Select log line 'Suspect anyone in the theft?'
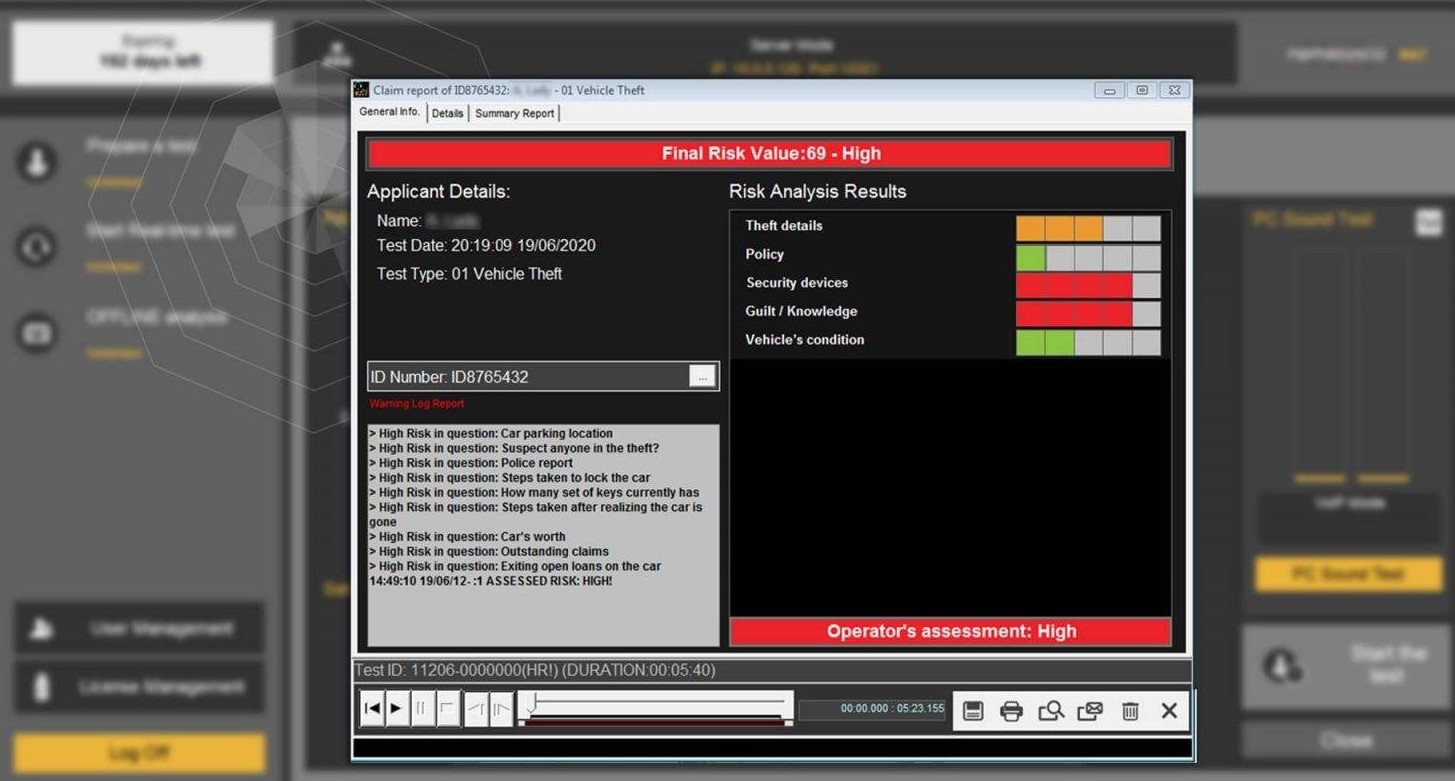 pyautogui.click(x=514, y=448)
